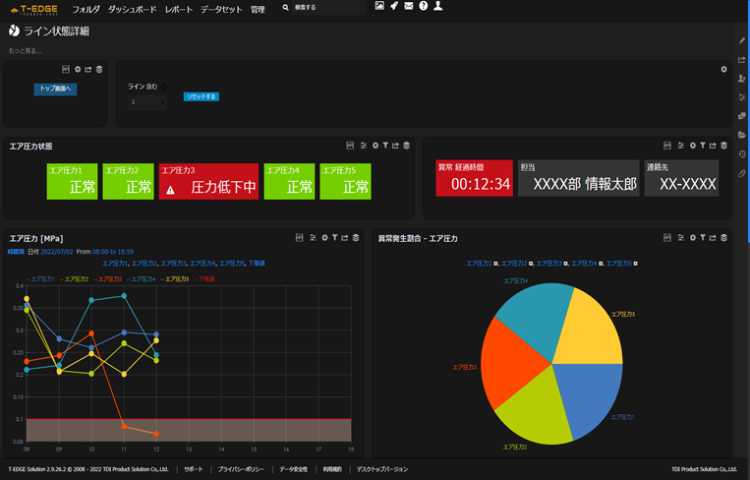Toggle エア圧力5 series in the line chart legend
Screen dimensions: 750x480
[x=175, y=279]
